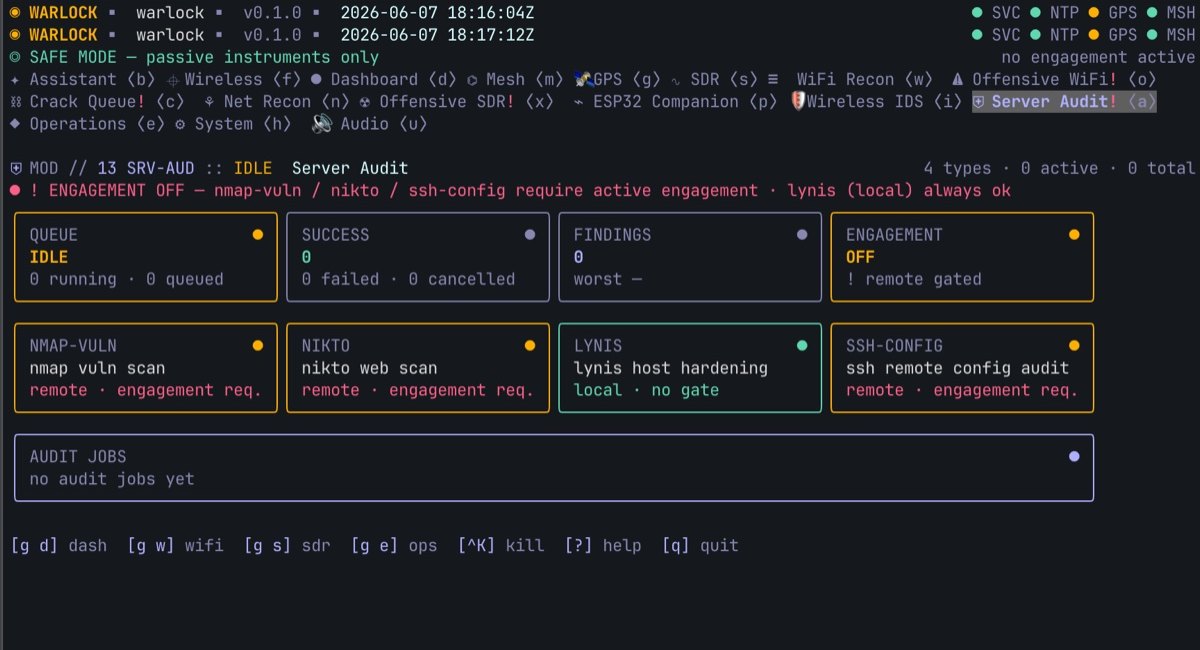Click the status dot in AUDIT JOBS panel
The height and width of the screenshot is (650, 1200).
[x=1074, y=456]
